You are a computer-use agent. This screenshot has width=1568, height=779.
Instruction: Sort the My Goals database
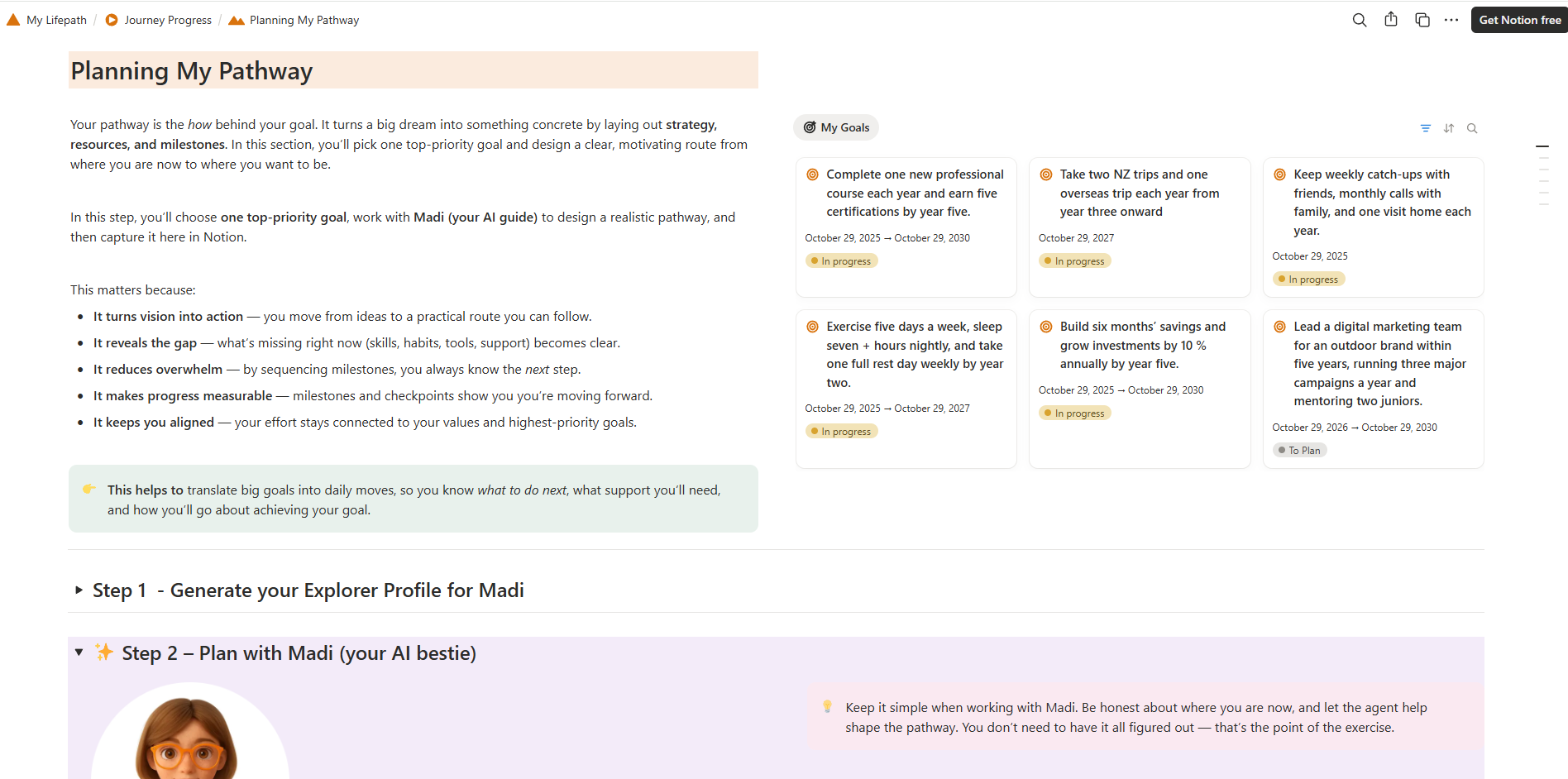pyautogui.click(x=1449, y=128)
